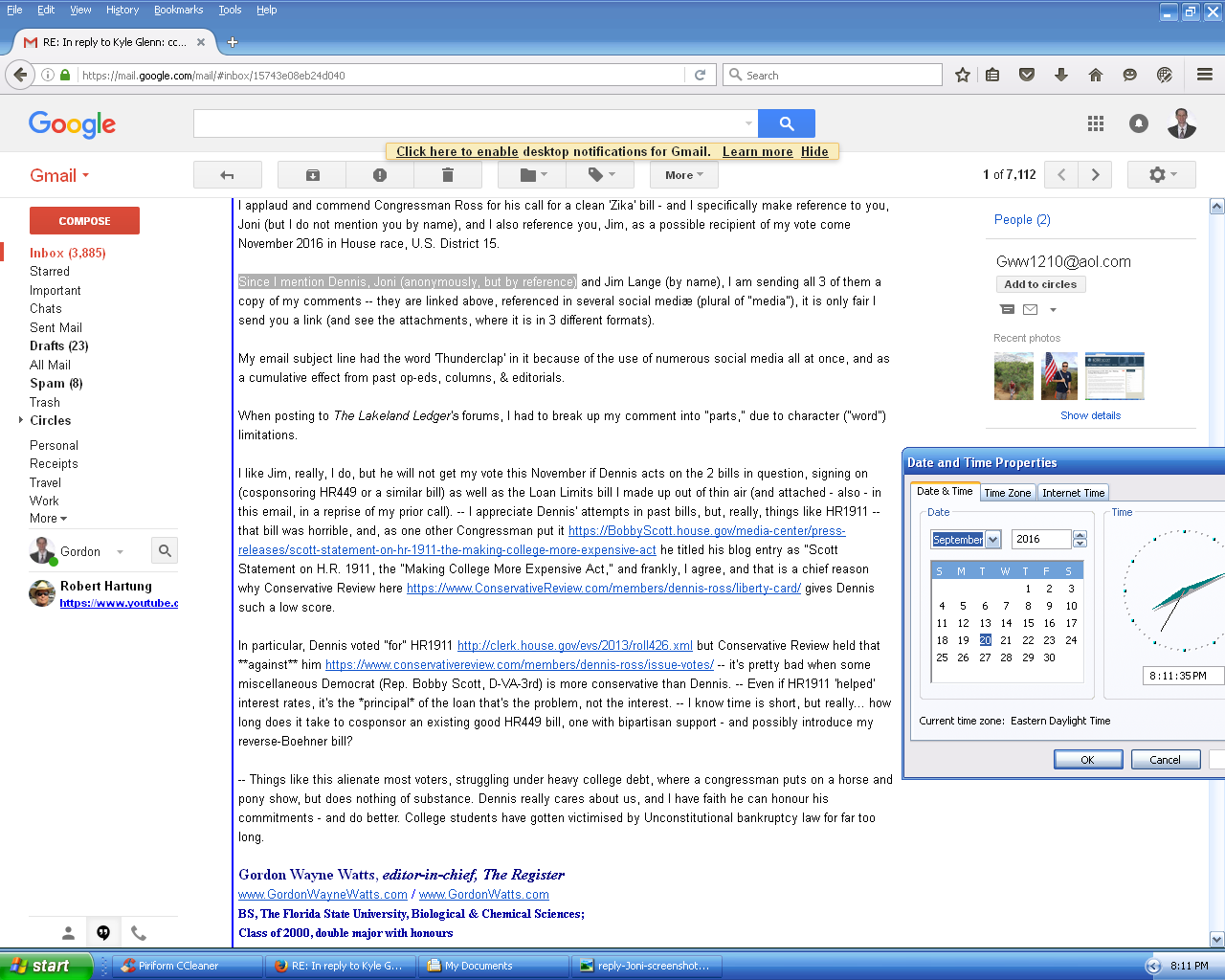
Task: Open the Gmail settings gear dropdown
Action: [x=1162, y=175]
